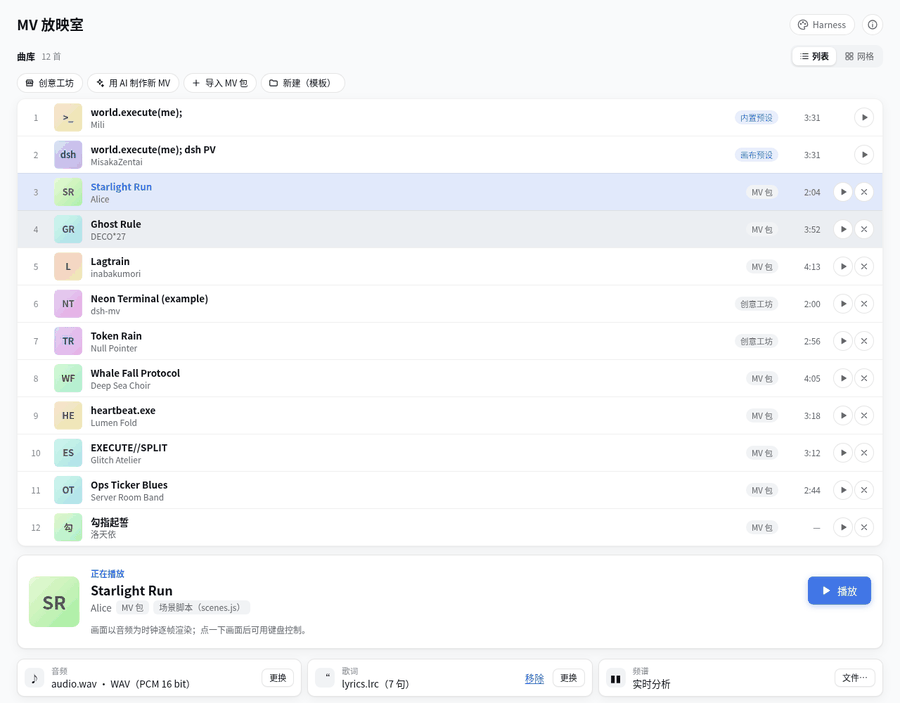Play Lagtrain by inabakumori
900x703 pixels.
click(x=843, y=267)
